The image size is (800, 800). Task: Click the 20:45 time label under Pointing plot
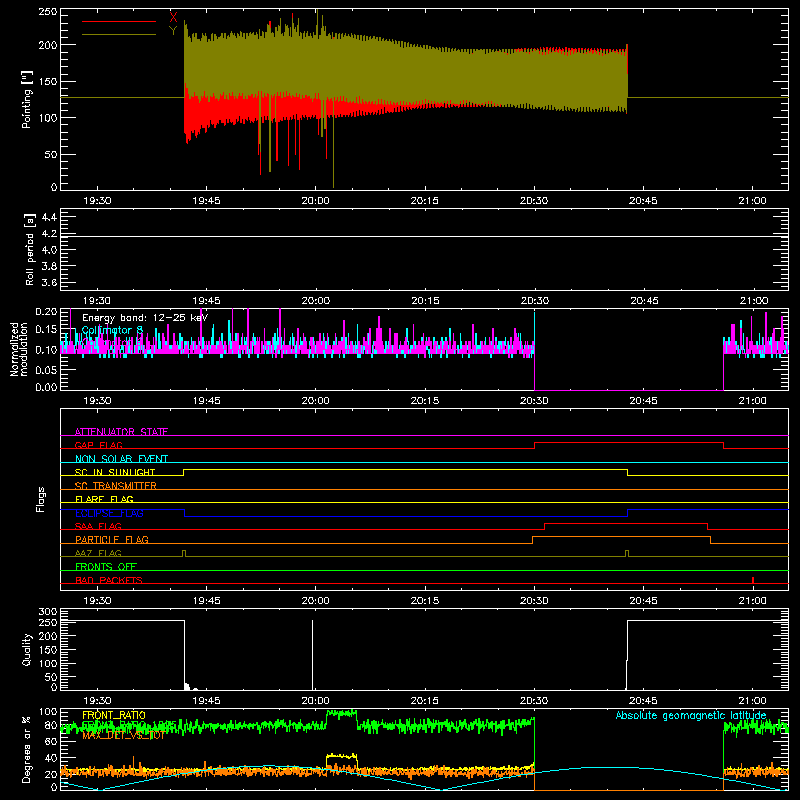click(x=643, y=201)
